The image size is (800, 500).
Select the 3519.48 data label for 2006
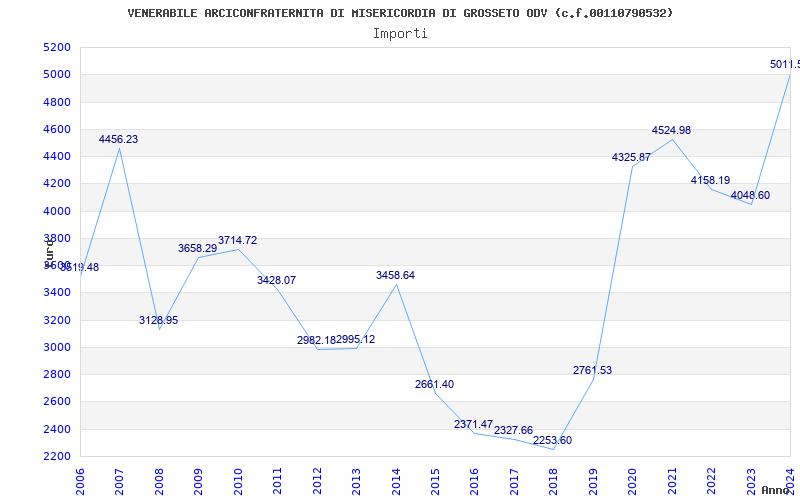[x=80, y=267]
